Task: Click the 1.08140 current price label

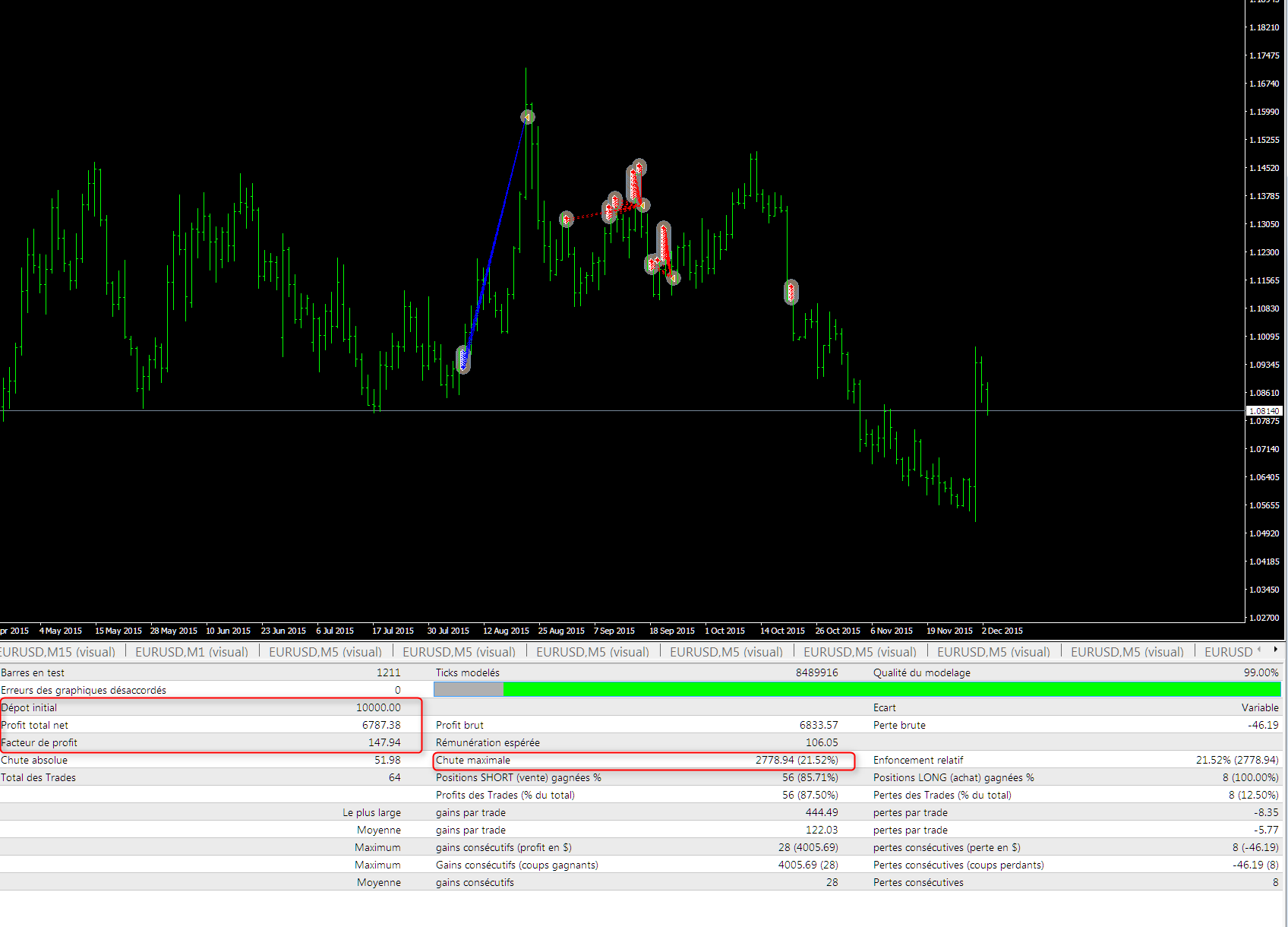Action: point(1264,411)
